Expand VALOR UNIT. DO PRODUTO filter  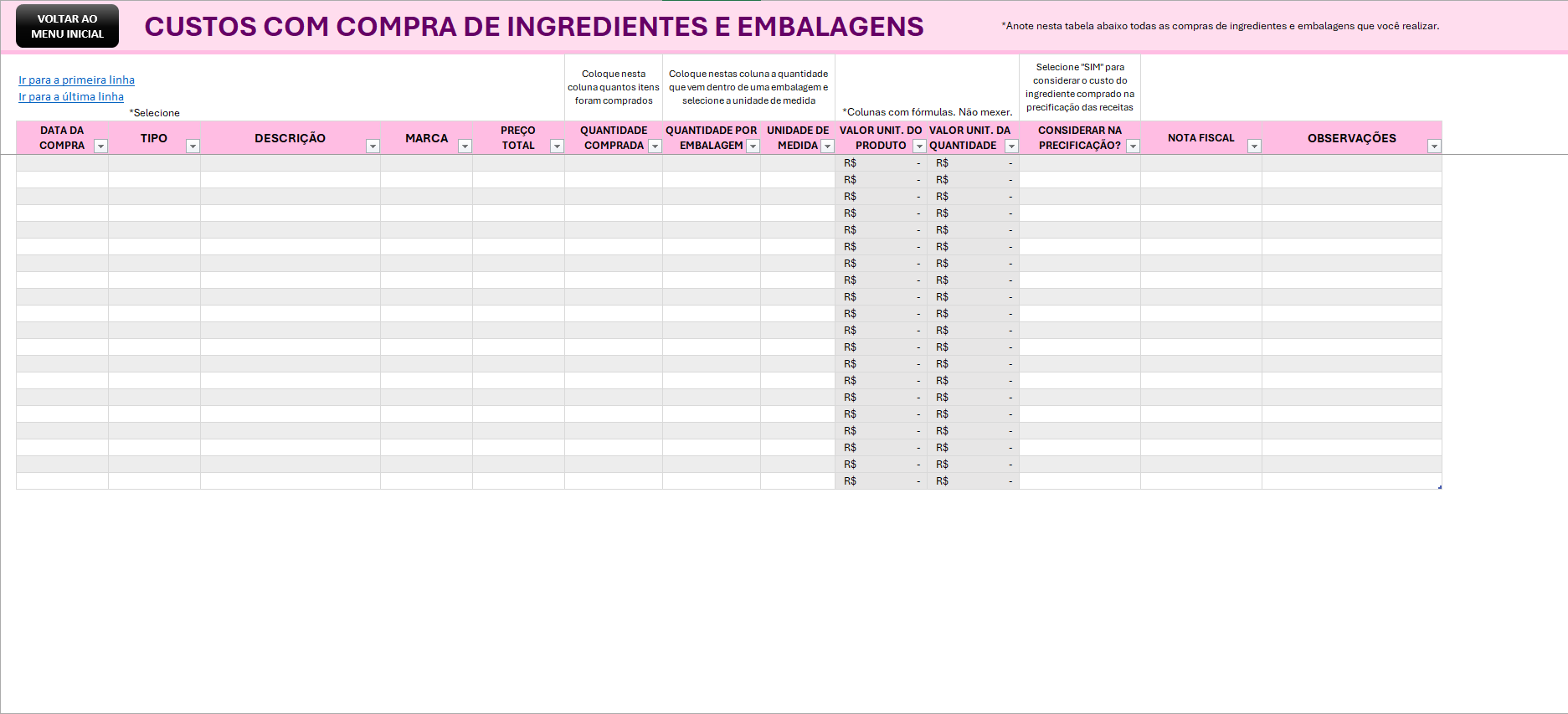(x=919, y=146)
